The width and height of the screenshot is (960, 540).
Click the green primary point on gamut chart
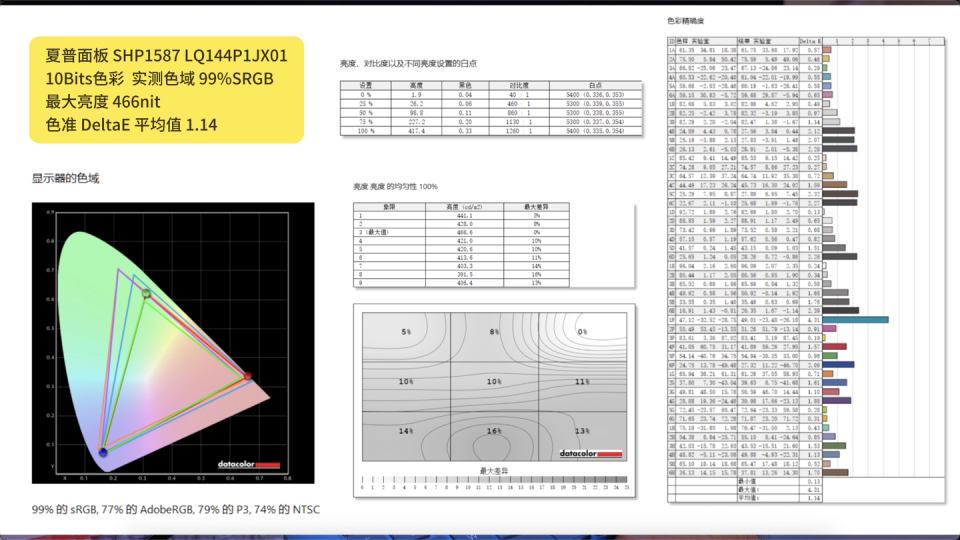click(146, 294)
